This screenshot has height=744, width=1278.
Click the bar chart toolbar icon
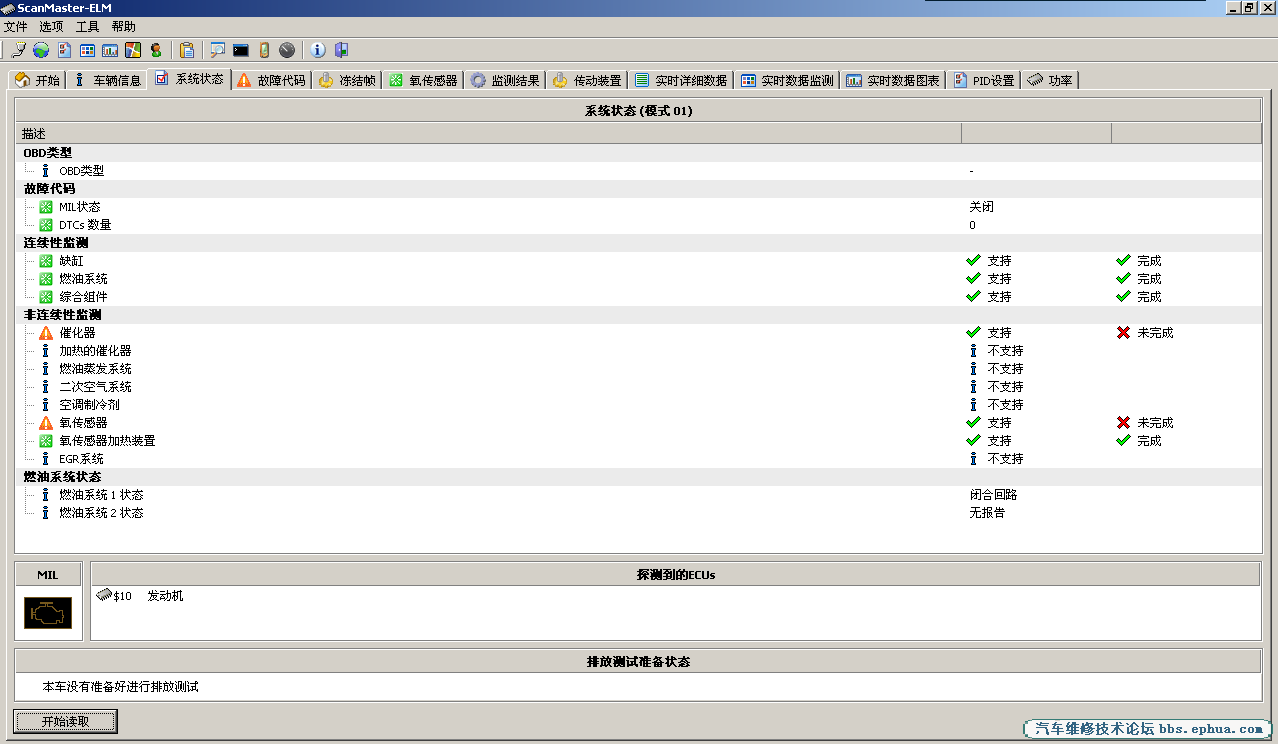click(x=110, y=50)
